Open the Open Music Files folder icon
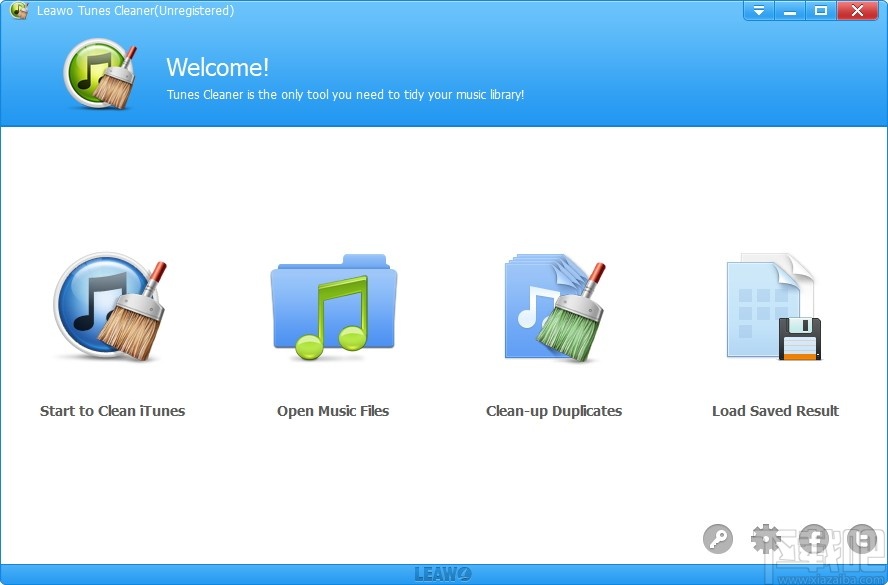Screen dimensions: 888x585 [x=333, y=303]
